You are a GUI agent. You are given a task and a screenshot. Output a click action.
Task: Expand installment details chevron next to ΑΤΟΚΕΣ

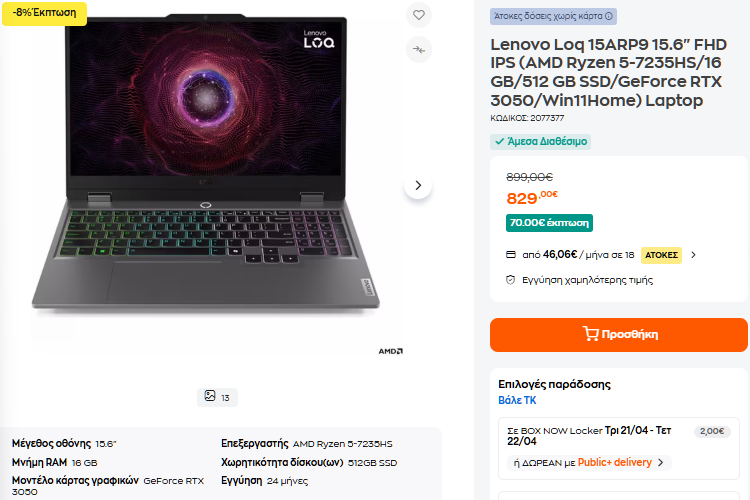(x=694, y=254)
